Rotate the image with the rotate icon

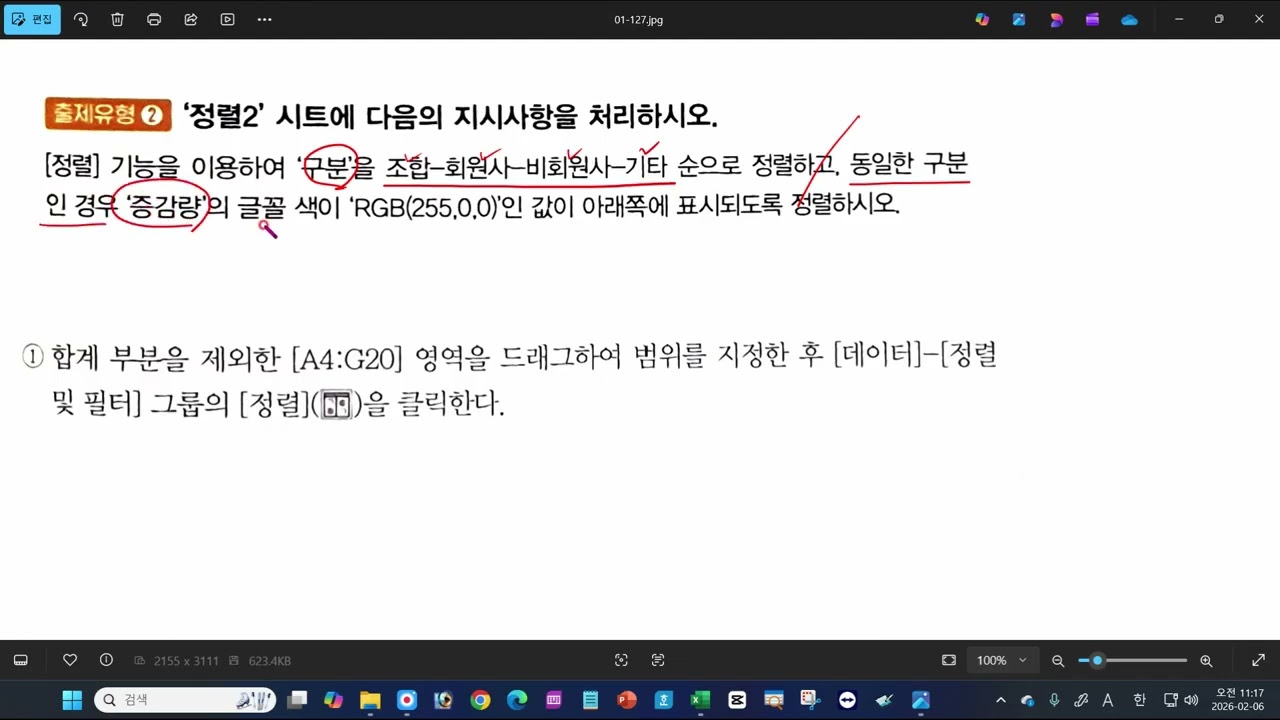pos(81,19)
